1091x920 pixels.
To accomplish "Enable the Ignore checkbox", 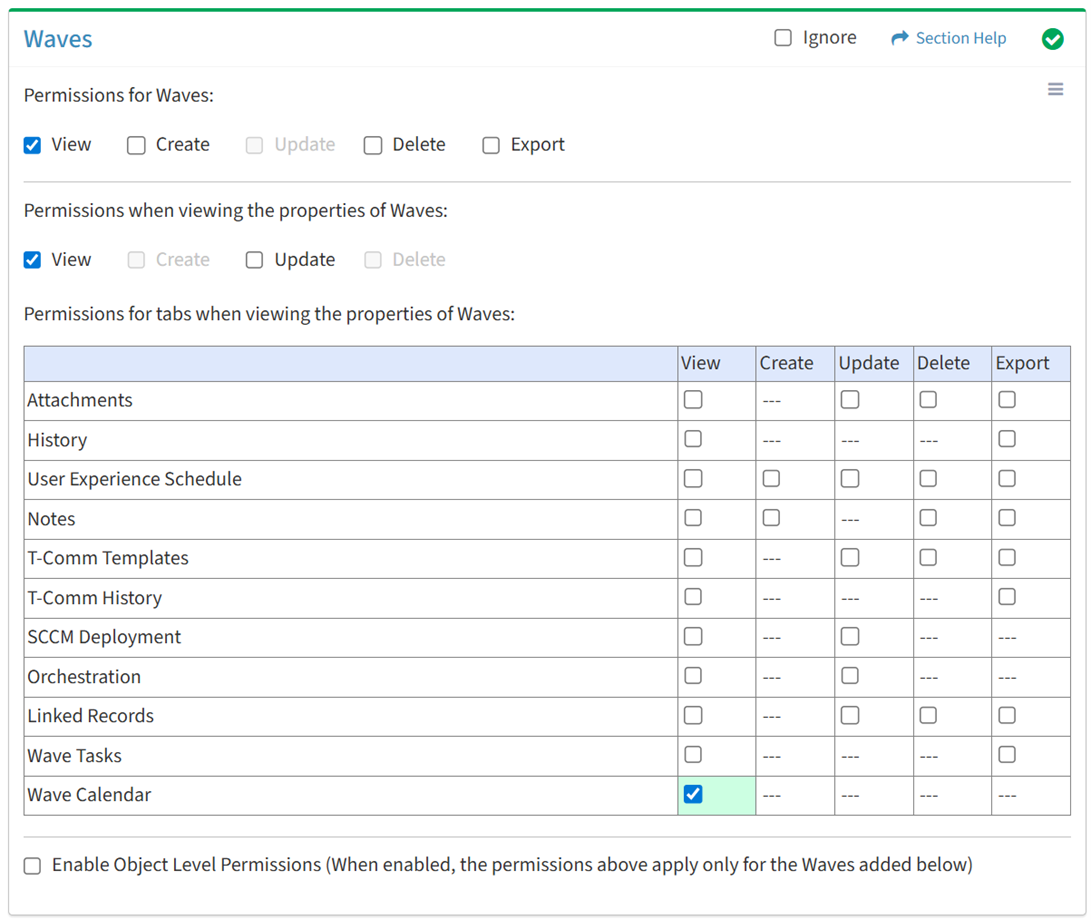I will point(783,38).
